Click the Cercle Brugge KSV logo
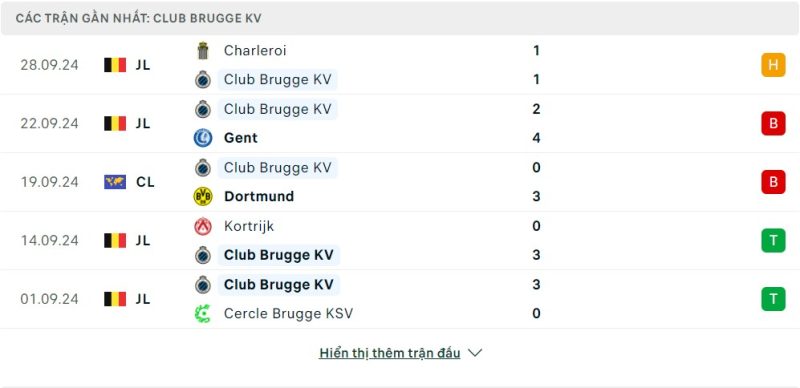The image size is (800, 388). [203, 313]
